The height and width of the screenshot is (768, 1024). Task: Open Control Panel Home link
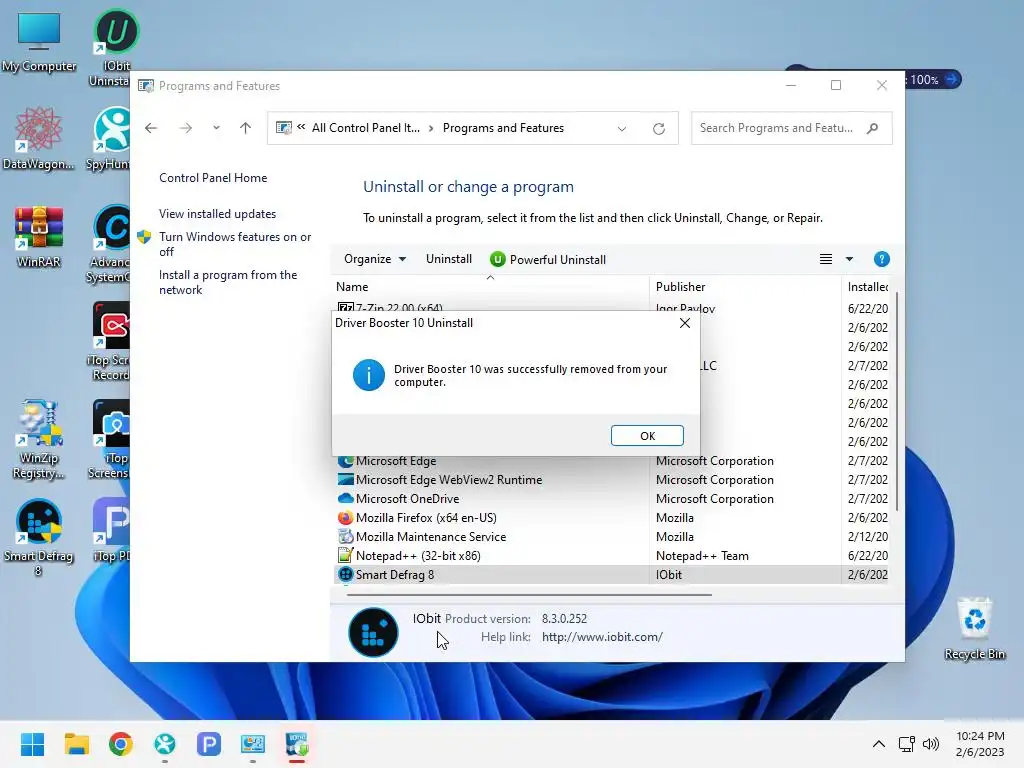click(213, 178)
